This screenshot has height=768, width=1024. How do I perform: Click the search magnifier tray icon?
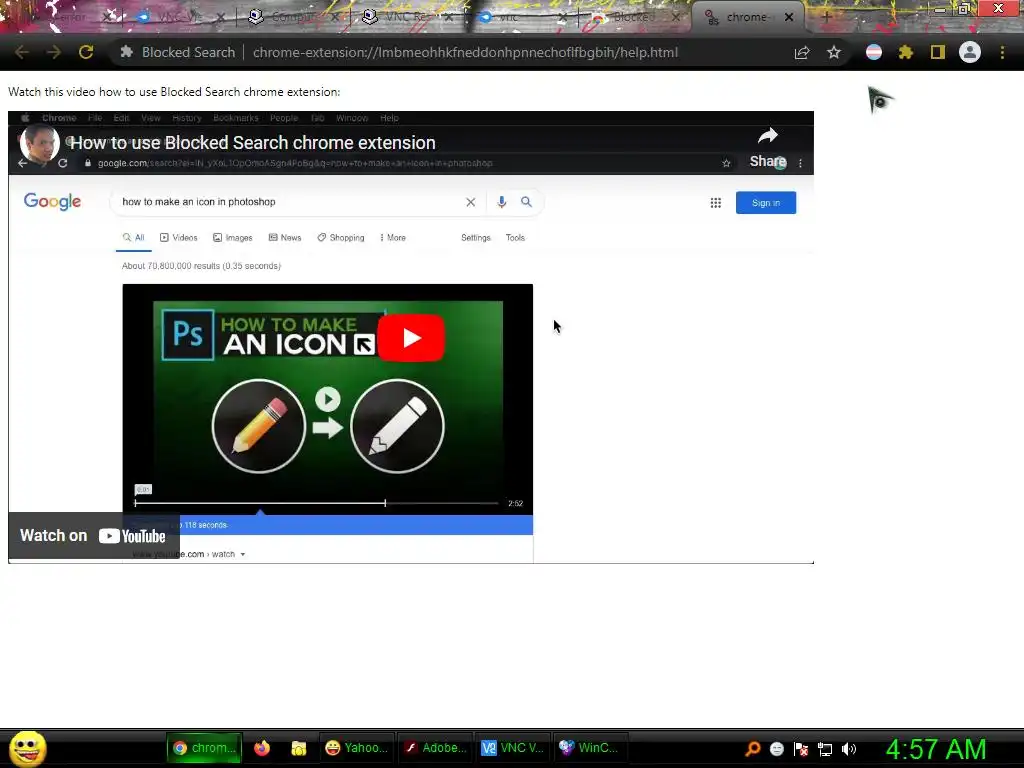(753, 748)
